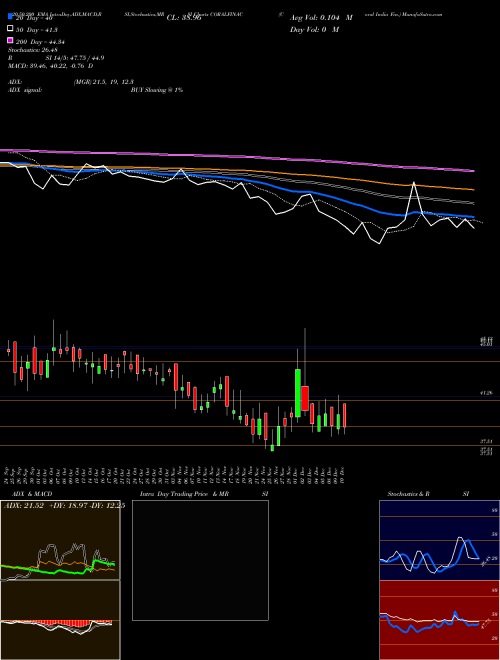The height and width of the screenshot is (660, 500).
Task: Open the empty Intra Day Trading Price panel
Action: pos(200,560)
